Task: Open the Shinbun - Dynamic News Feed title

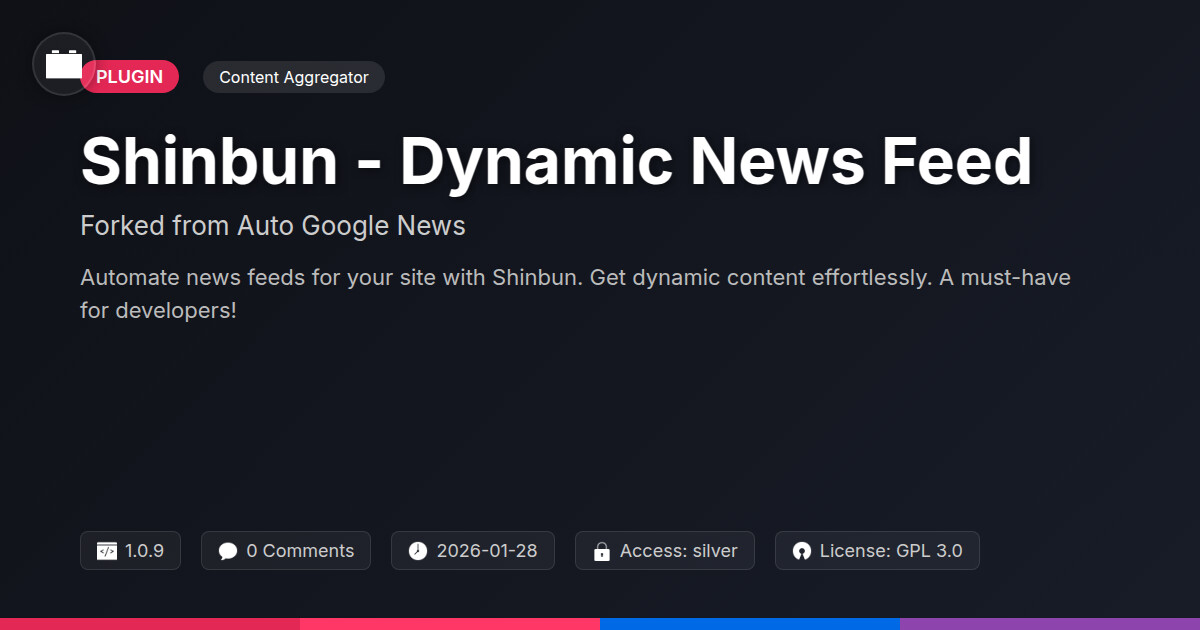Action: pos(556,162)
